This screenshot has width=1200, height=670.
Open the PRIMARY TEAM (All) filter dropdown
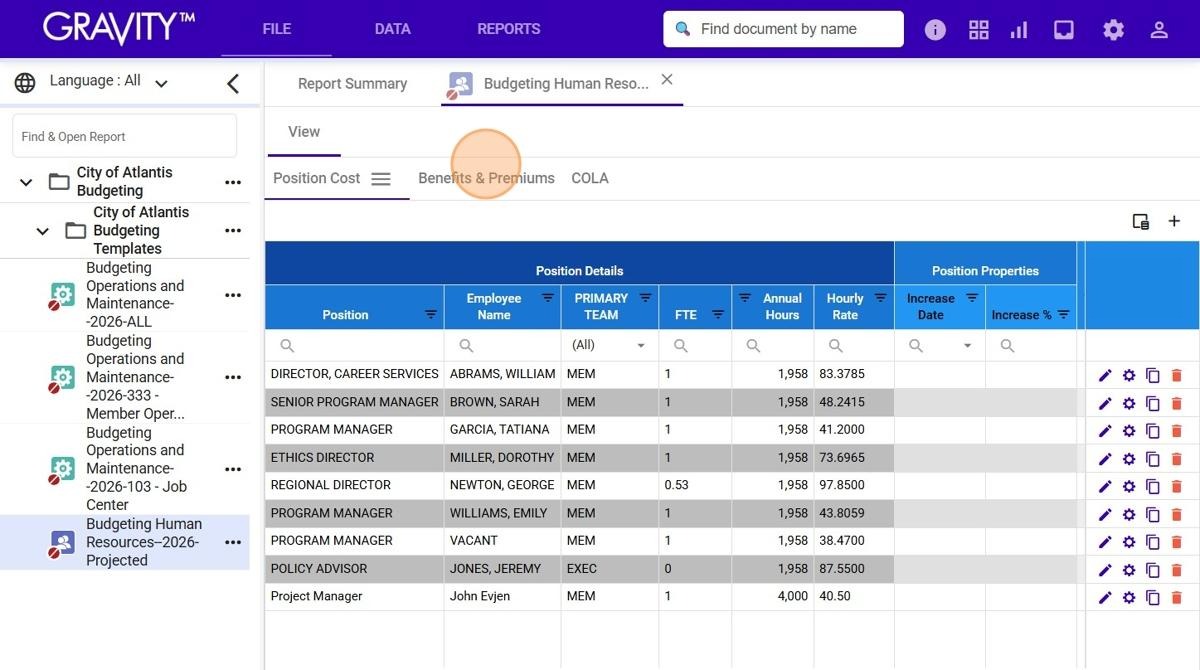[x=609, y=345]
